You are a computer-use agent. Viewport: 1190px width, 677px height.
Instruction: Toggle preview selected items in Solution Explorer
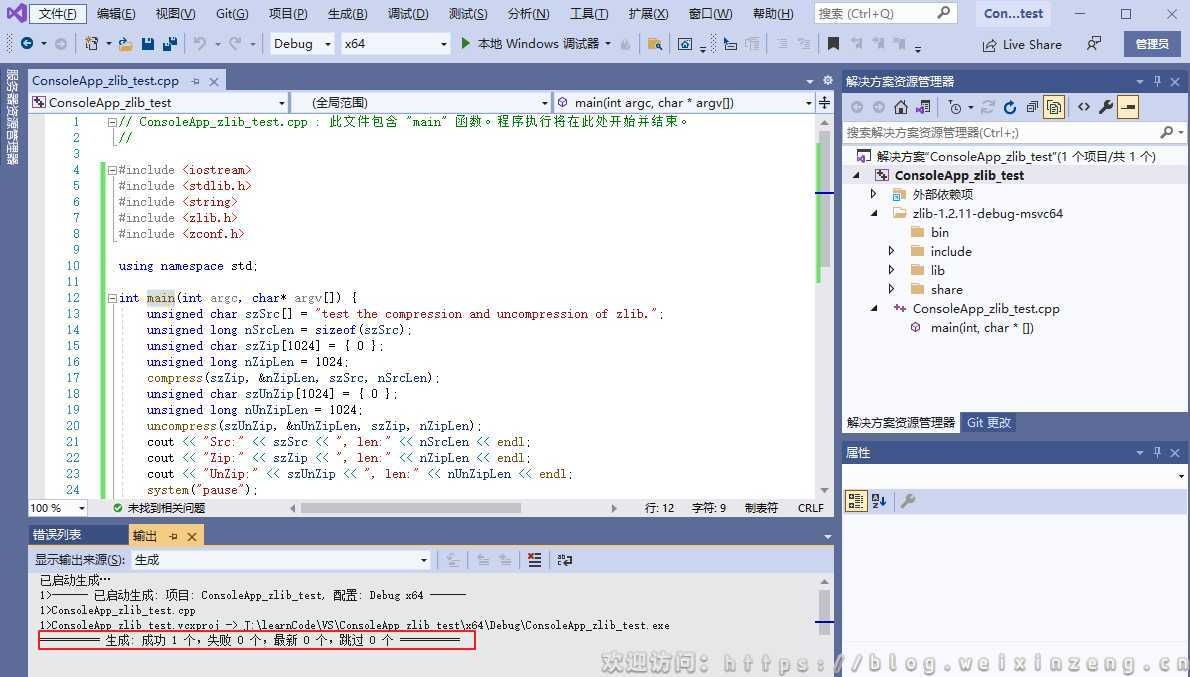tap(1128, 107)
